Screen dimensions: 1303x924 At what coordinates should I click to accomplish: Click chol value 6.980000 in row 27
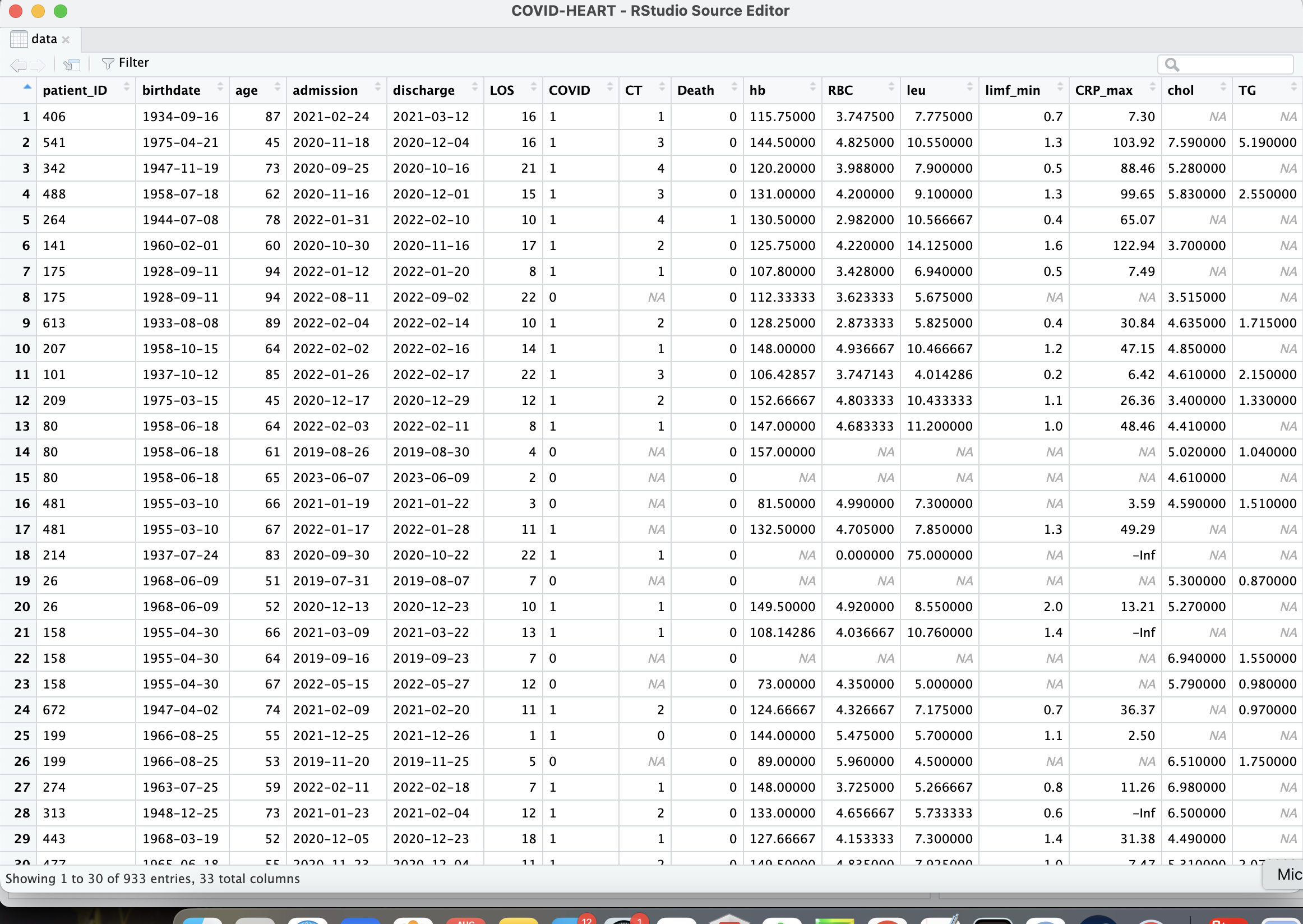(1196, 787)
